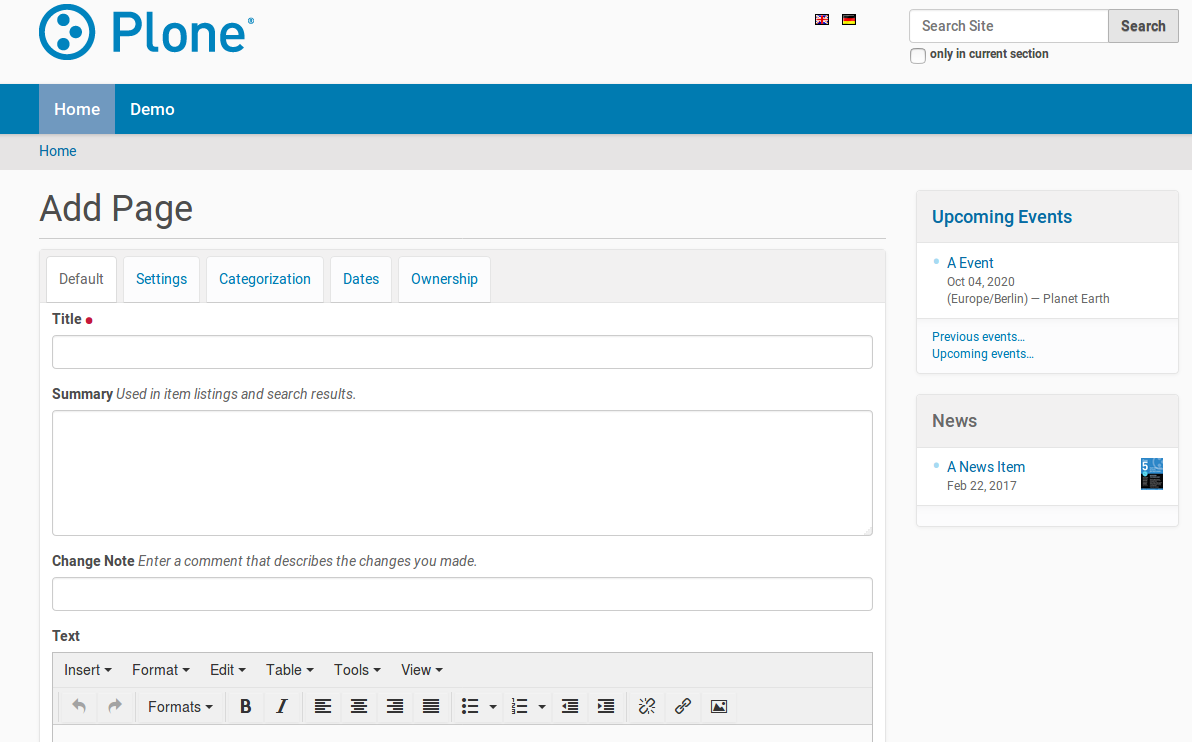
Task: Increase the indent of the text
Action: [606, 706]
